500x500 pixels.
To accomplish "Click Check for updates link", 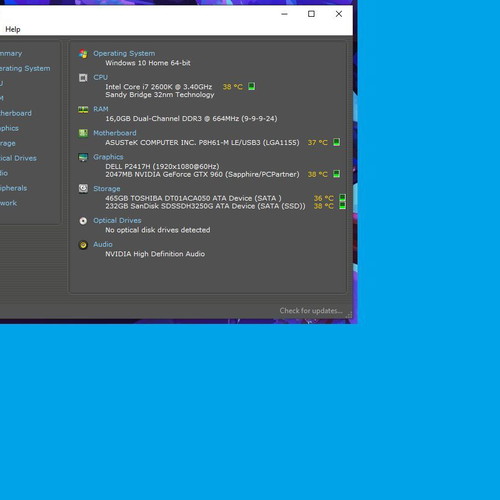I will point(311,311).
